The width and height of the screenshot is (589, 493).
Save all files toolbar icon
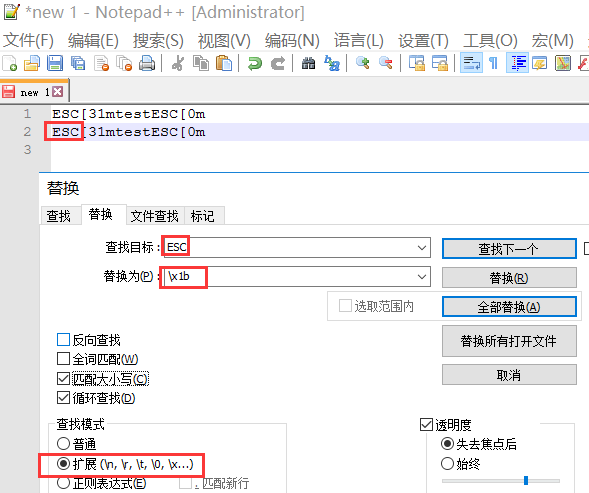click(78, 63)
